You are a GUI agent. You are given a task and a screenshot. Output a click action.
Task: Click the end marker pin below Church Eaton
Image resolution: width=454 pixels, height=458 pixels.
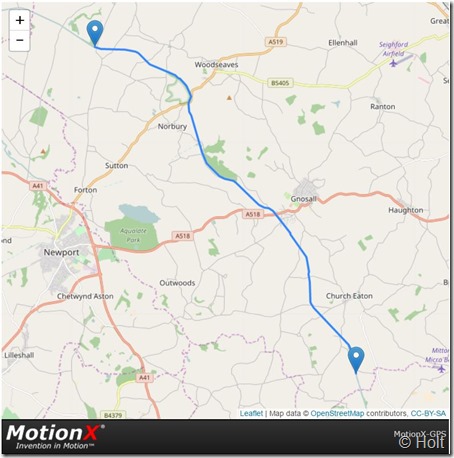tap(356, 360)
